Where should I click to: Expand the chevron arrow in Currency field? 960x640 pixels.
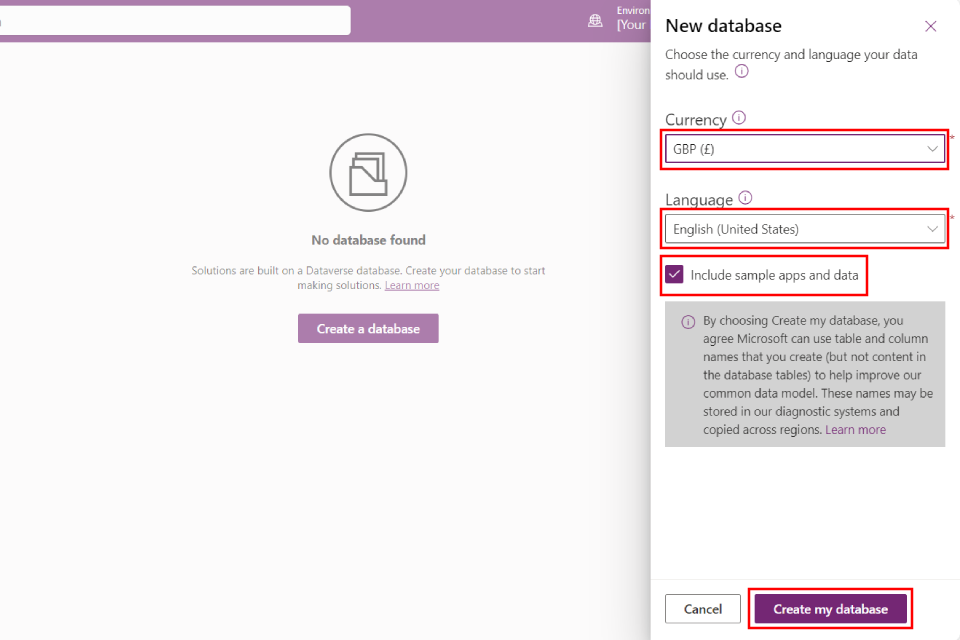pos(933,149)
